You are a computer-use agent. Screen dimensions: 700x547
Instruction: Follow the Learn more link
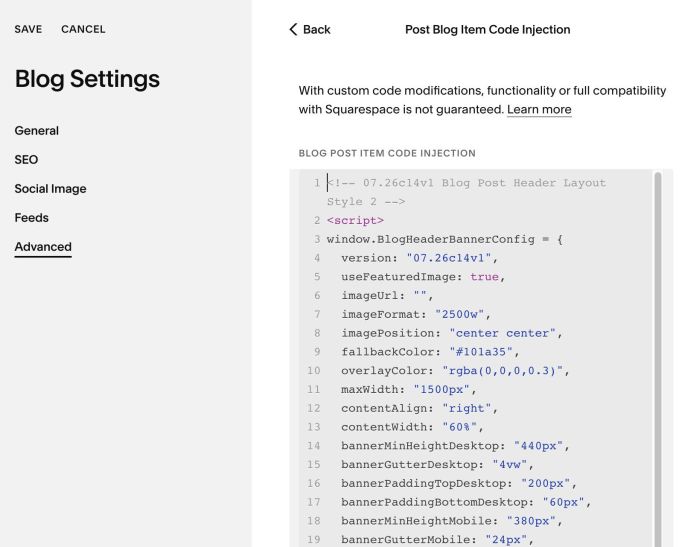539,110
